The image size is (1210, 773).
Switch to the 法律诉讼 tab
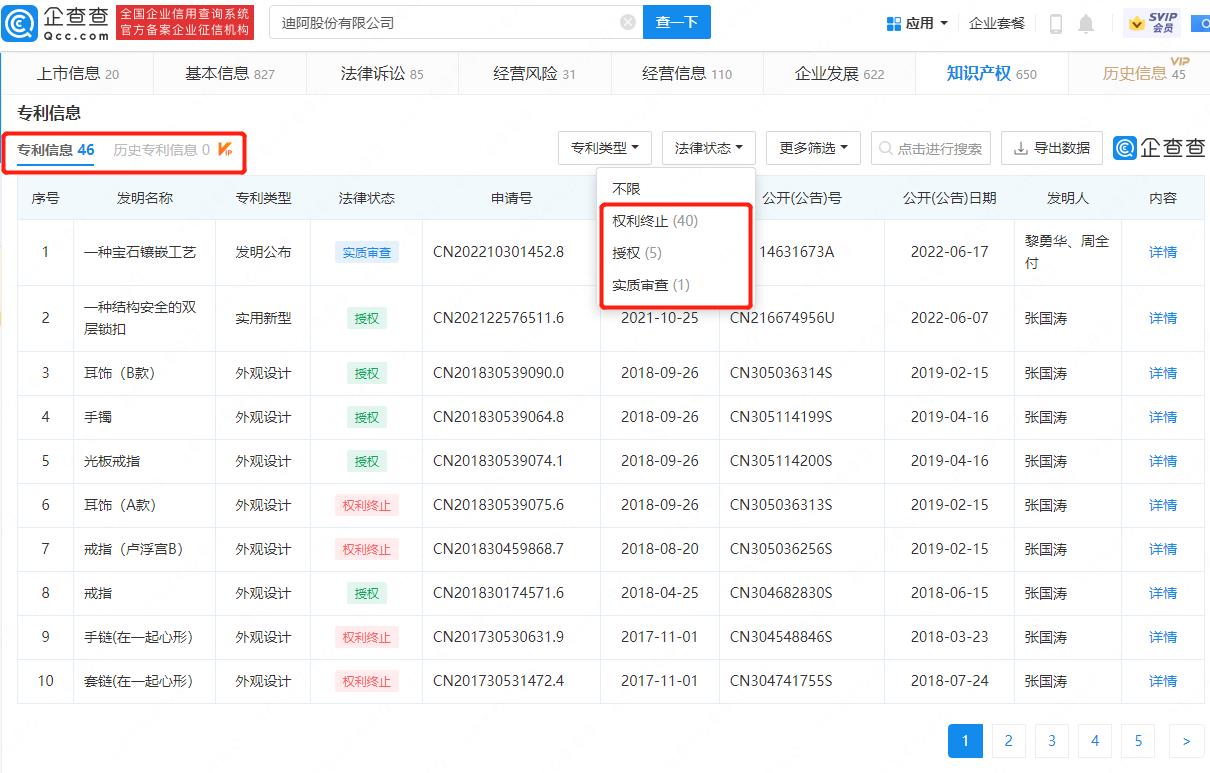point(382,73)
